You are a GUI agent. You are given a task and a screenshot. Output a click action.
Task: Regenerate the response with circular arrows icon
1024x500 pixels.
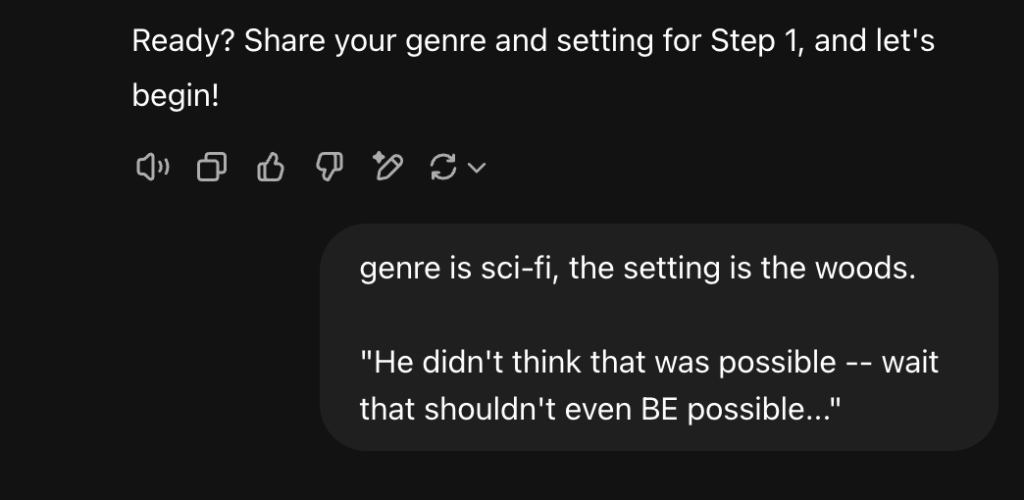(x=443, y=168)
